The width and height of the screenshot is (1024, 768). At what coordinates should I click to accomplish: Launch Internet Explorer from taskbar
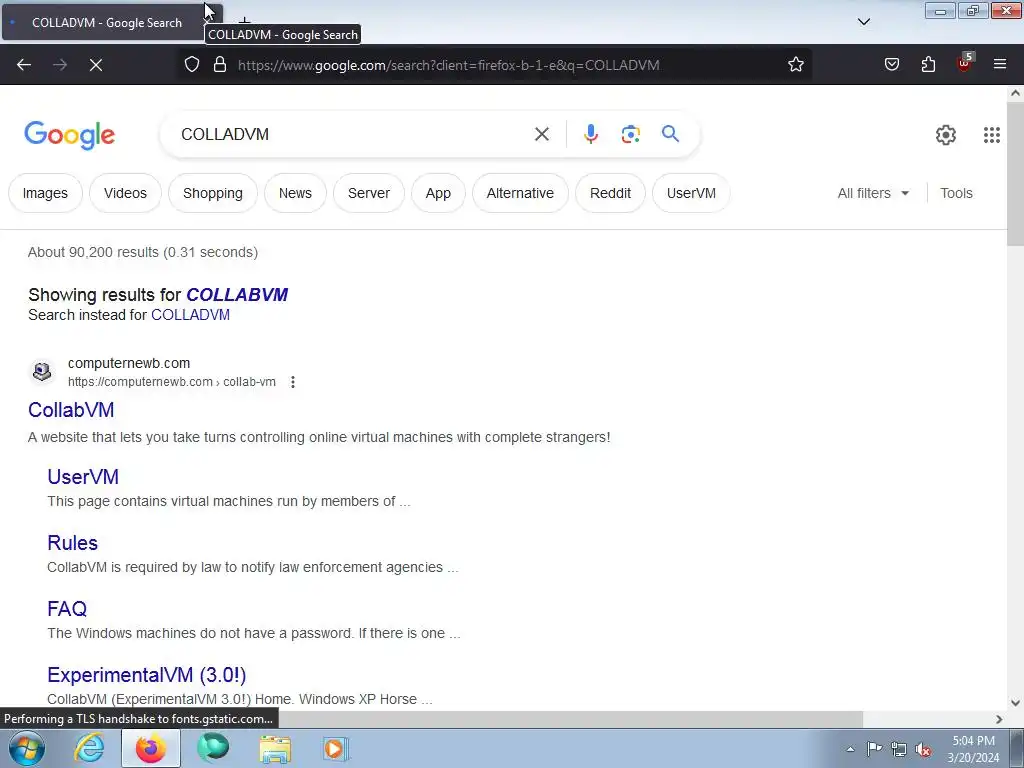(89, 748)
